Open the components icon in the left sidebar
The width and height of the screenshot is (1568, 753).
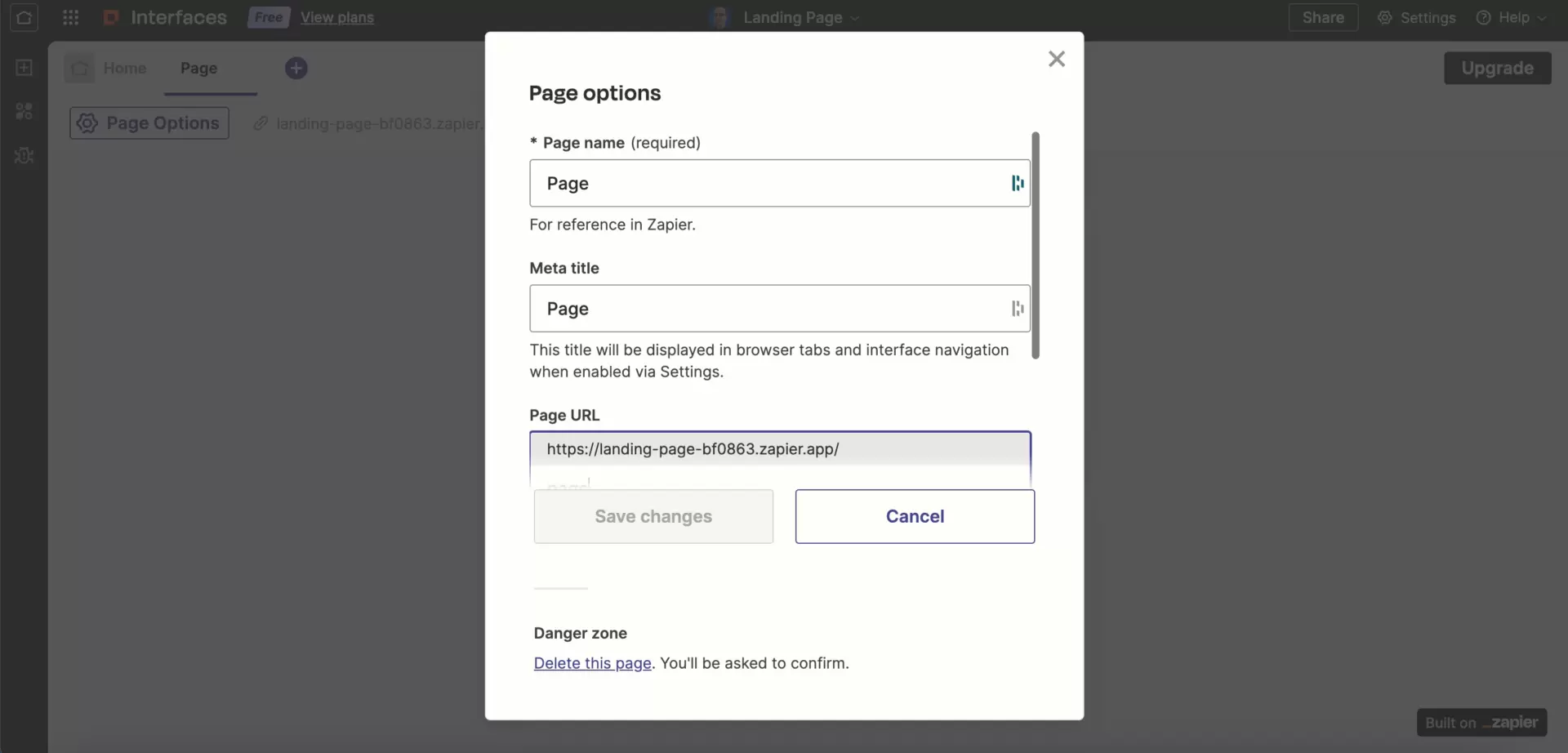click(24, 110)
